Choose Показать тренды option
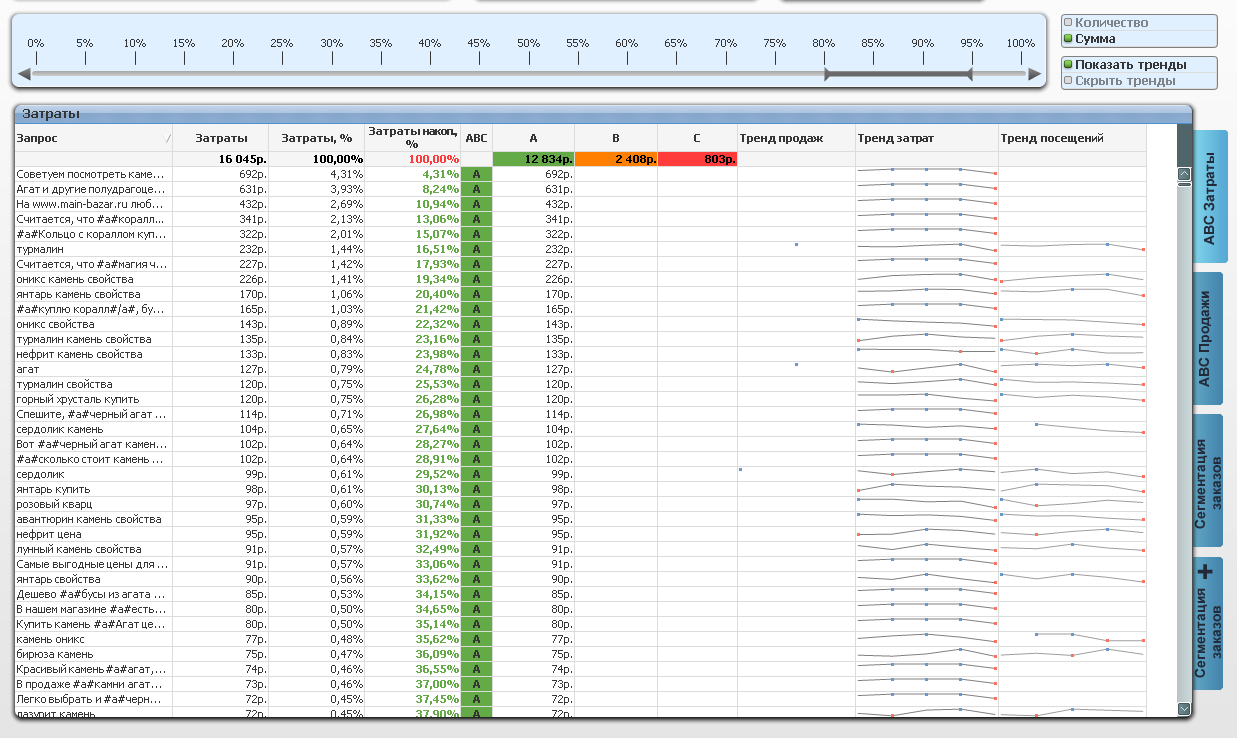 click(1139, 65)
